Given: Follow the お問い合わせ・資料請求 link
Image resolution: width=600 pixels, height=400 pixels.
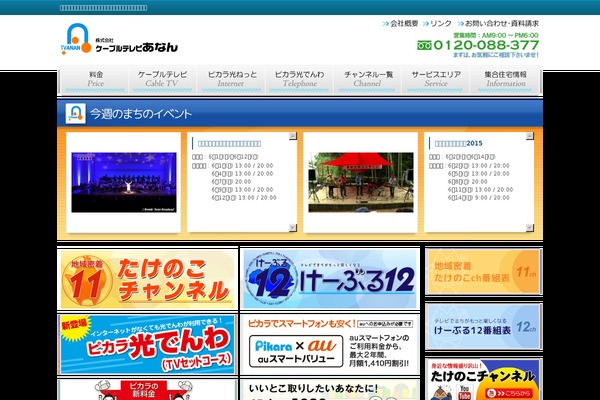Looking at the screenshot, I should [x=498, y=23].
